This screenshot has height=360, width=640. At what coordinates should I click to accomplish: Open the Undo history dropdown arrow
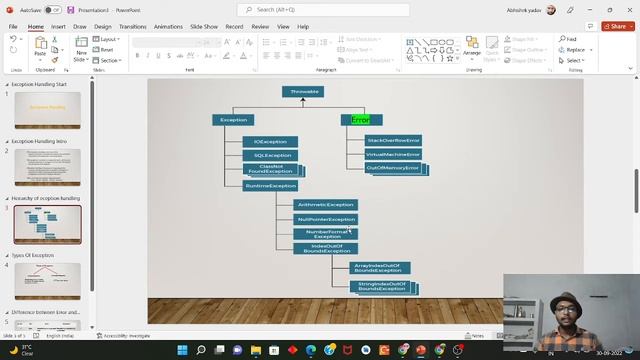pyautogui.click(x=21, y=39)
